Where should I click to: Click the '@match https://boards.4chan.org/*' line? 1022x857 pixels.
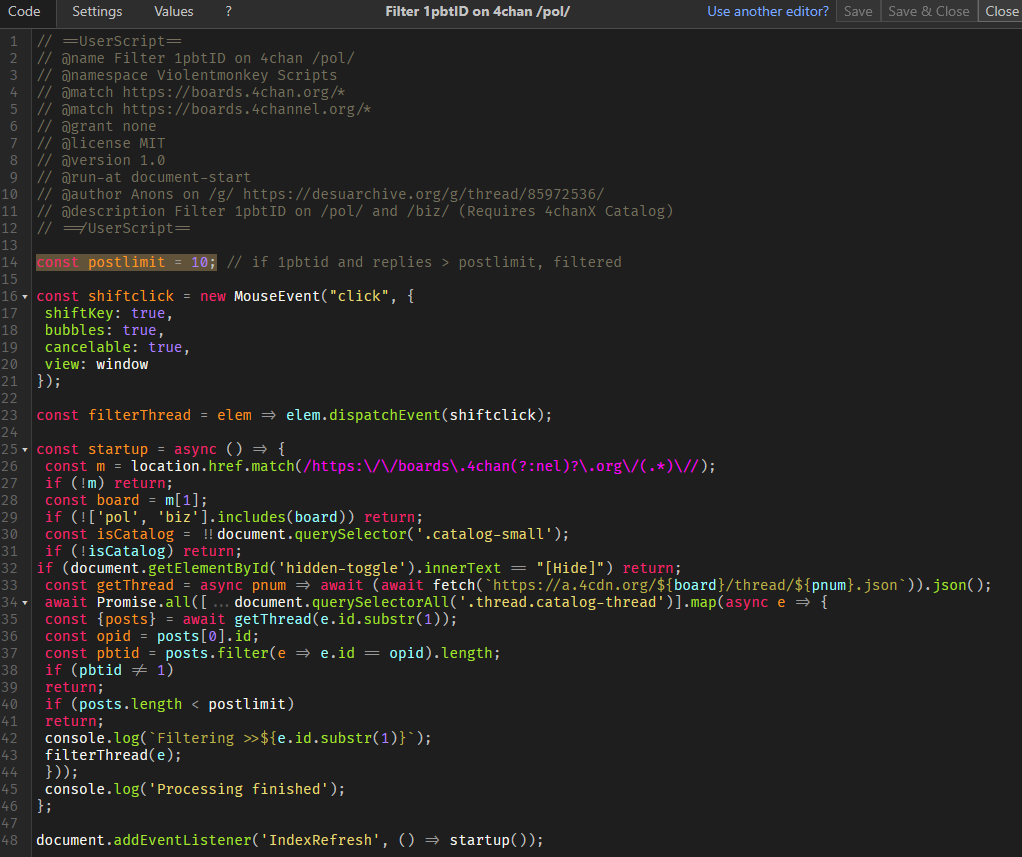click(191, 92)
